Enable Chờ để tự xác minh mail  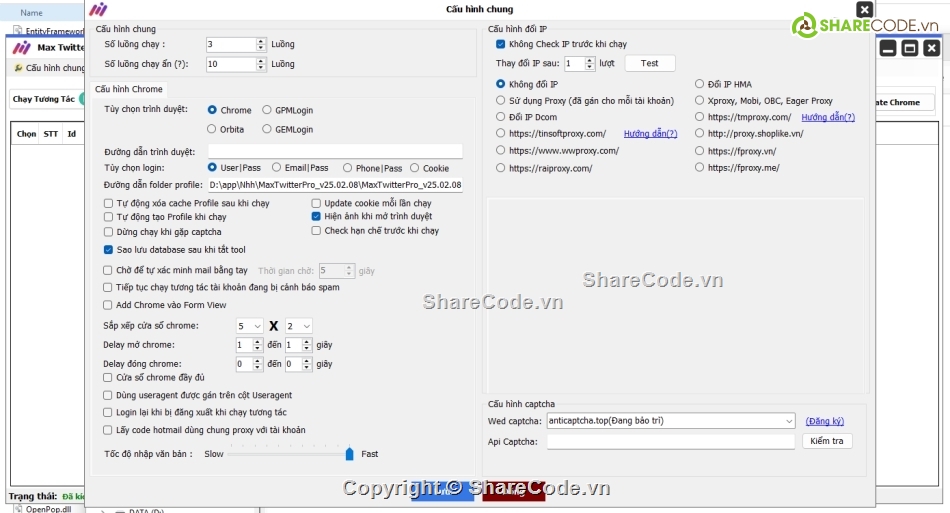coord(108,271)
